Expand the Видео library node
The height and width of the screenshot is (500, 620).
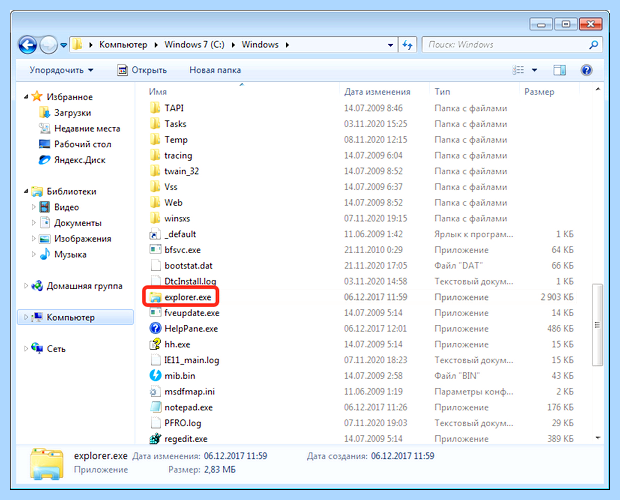[x=34, y=207]
